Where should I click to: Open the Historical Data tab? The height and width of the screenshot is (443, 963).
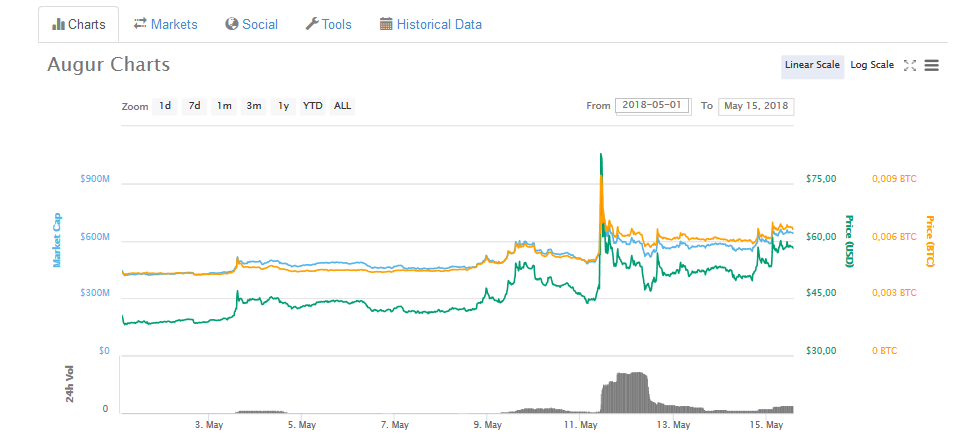pos(431,25)
